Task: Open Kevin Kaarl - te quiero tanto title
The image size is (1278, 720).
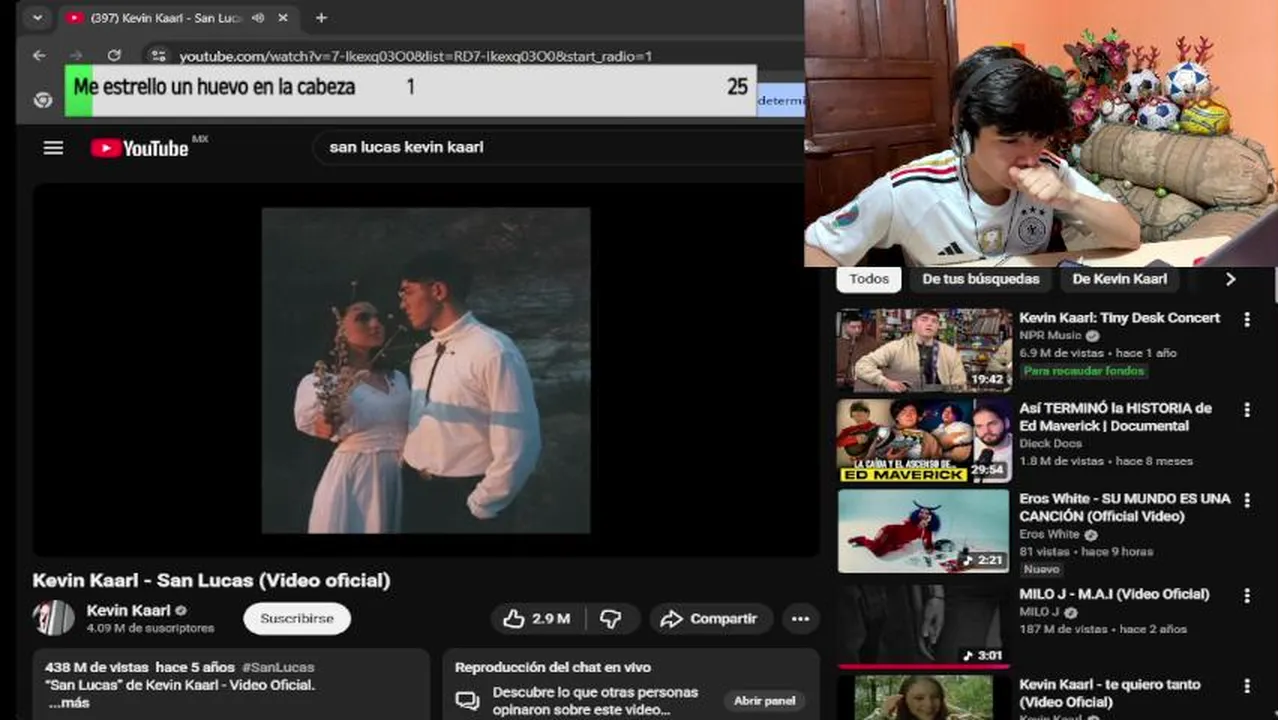Action: click(x=1109, y=693)
